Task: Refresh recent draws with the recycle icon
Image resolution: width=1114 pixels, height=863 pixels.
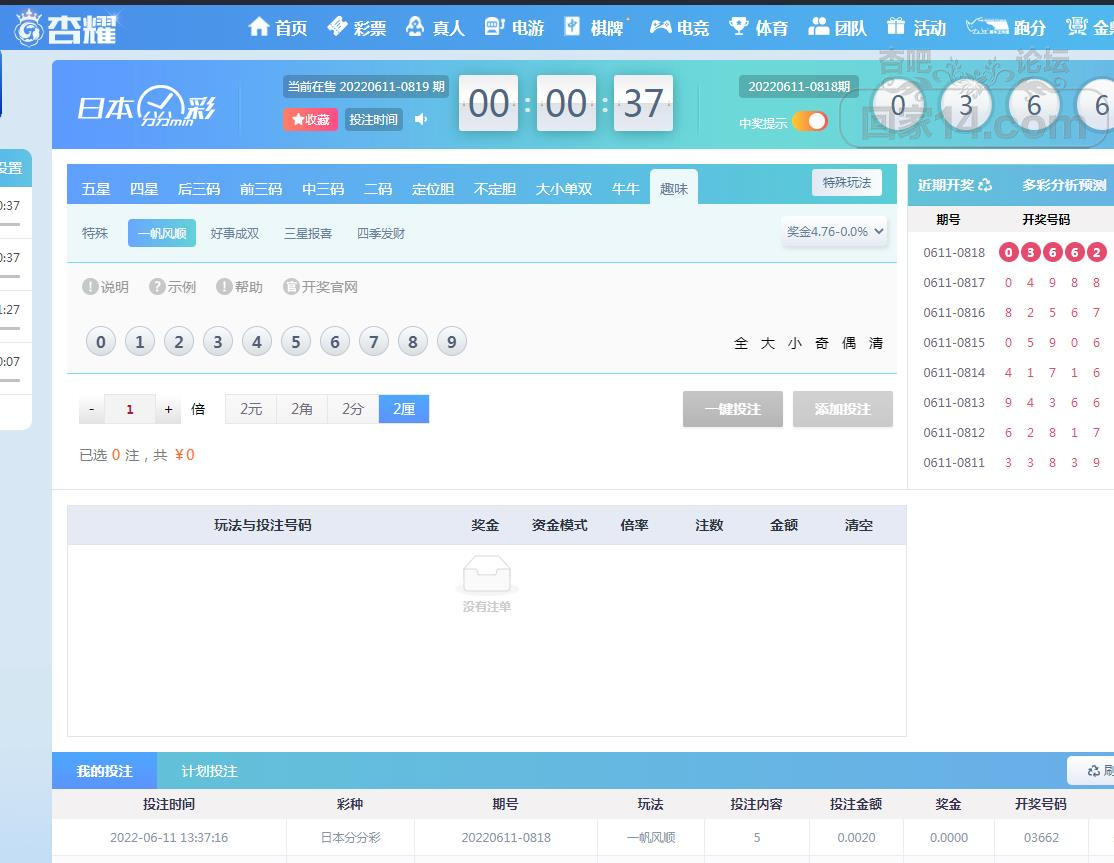Action: point(985,185)
